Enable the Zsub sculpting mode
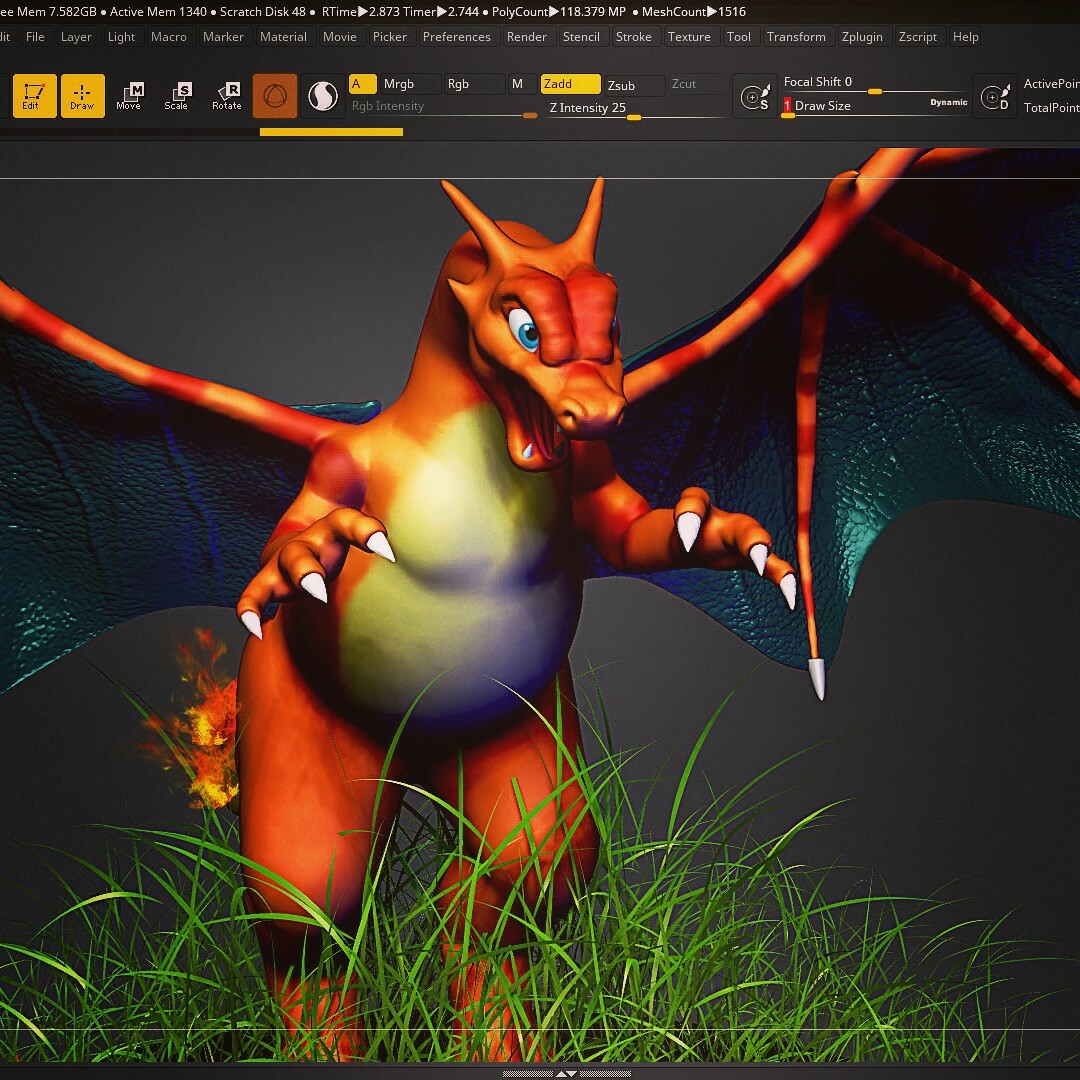 click(x=633, y=85)
